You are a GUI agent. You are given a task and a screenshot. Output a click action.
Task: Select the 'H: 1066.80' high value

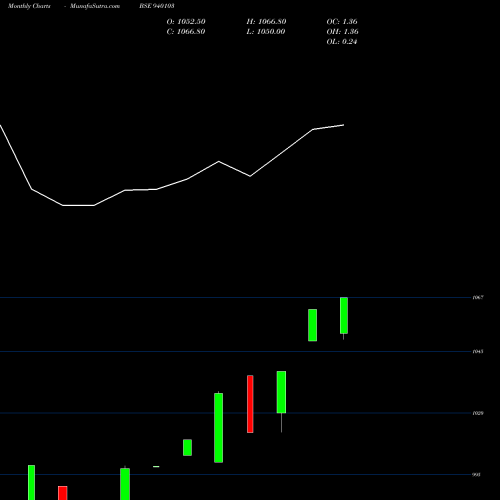pos(266,22)
